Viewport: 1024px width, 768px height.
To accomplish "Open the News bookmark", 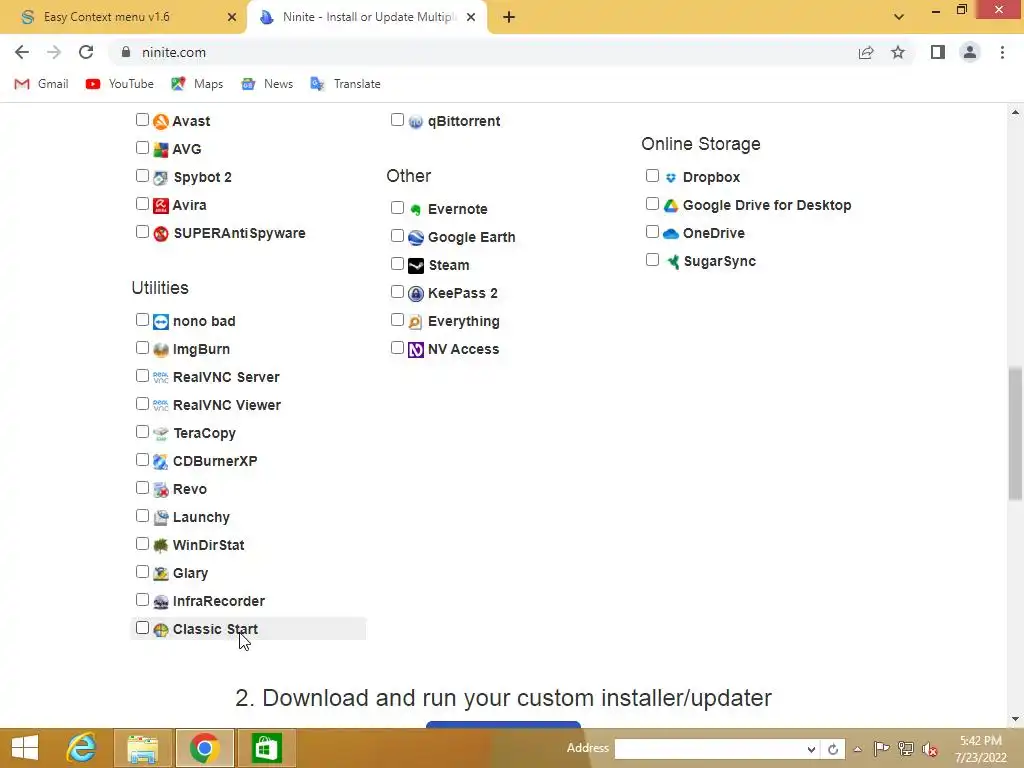I will pos(266,84).
